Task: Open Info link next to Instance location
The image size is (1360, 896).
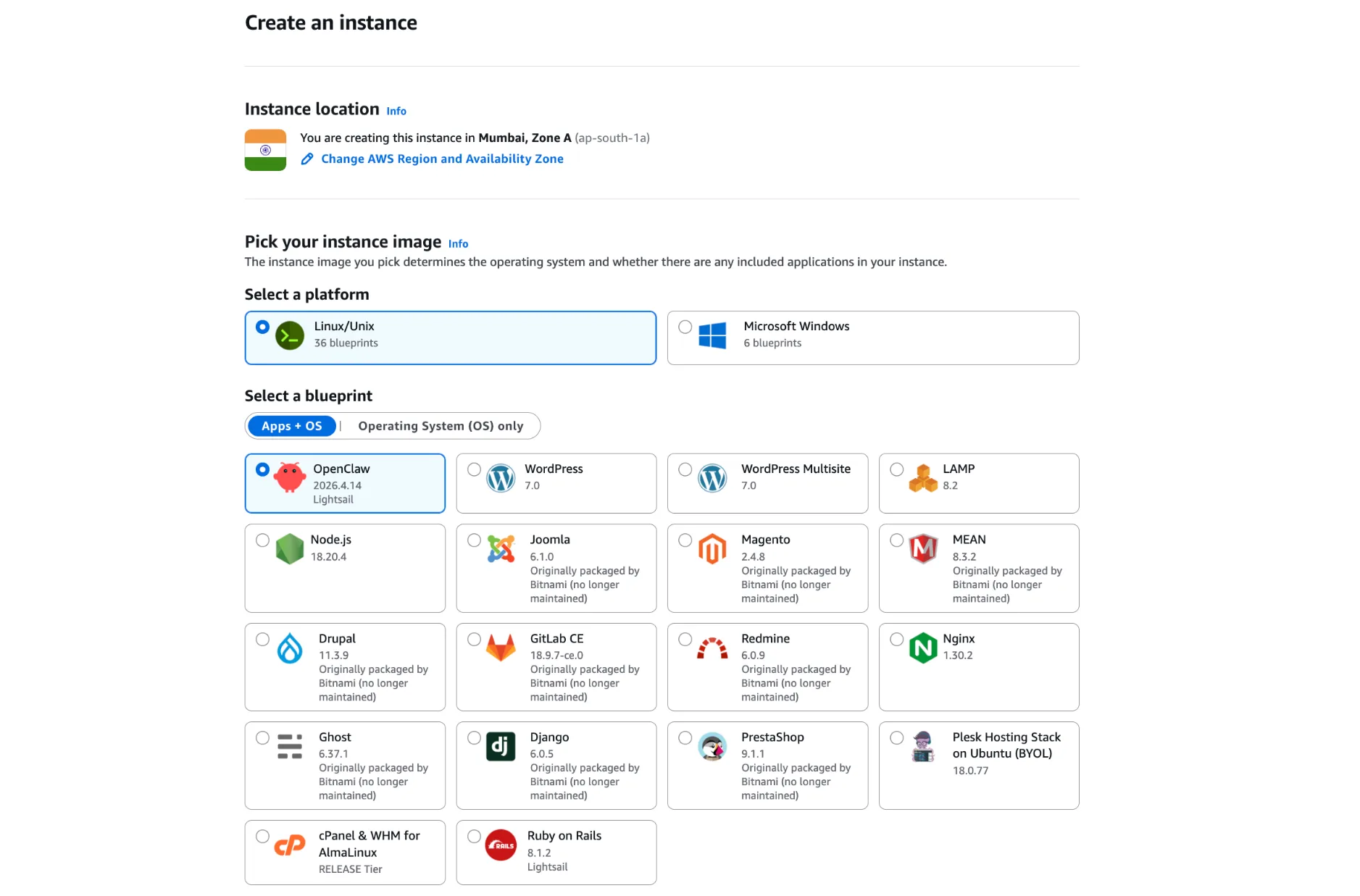Action: tap(396, 111)
